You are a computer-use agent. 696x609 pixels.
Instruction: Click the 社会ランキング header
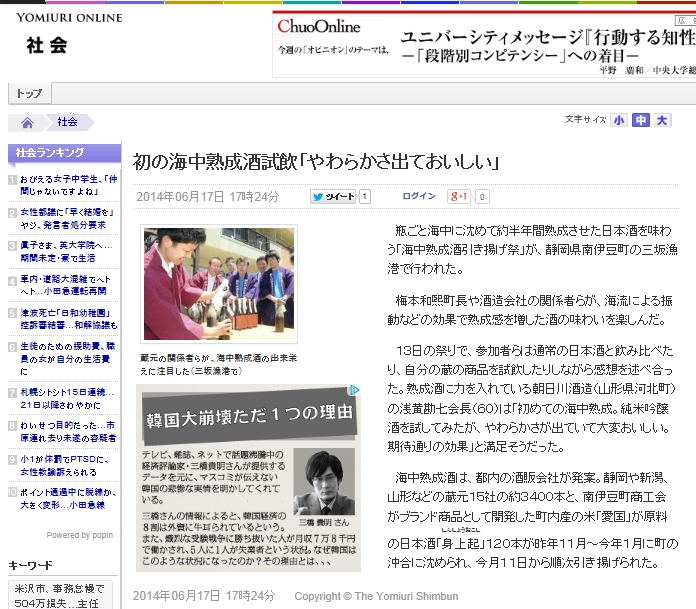click(64, 153)
